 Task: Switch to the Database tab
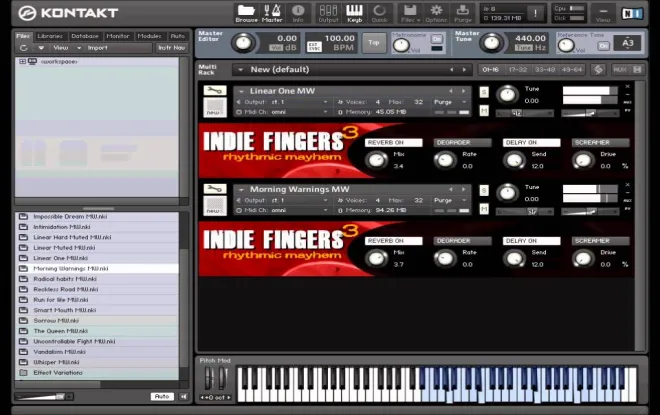[85, 36]
